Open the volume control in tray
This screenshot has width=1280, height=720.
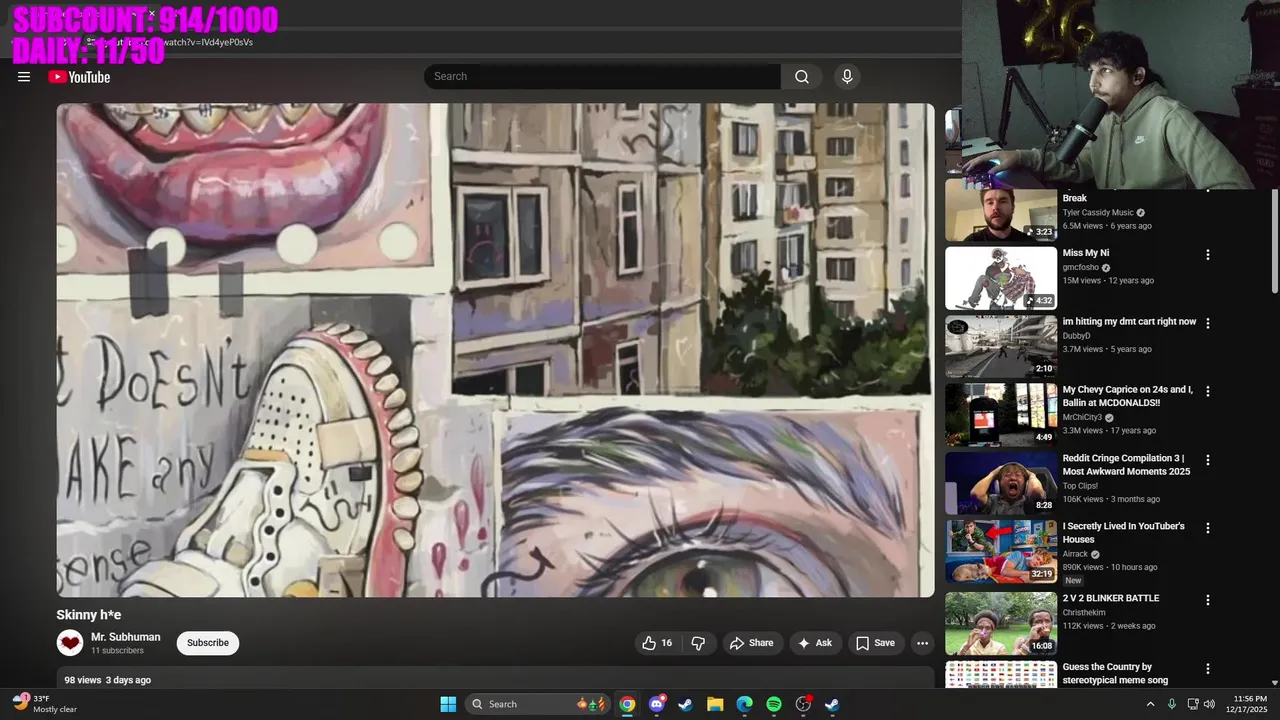pos(1209,704)
